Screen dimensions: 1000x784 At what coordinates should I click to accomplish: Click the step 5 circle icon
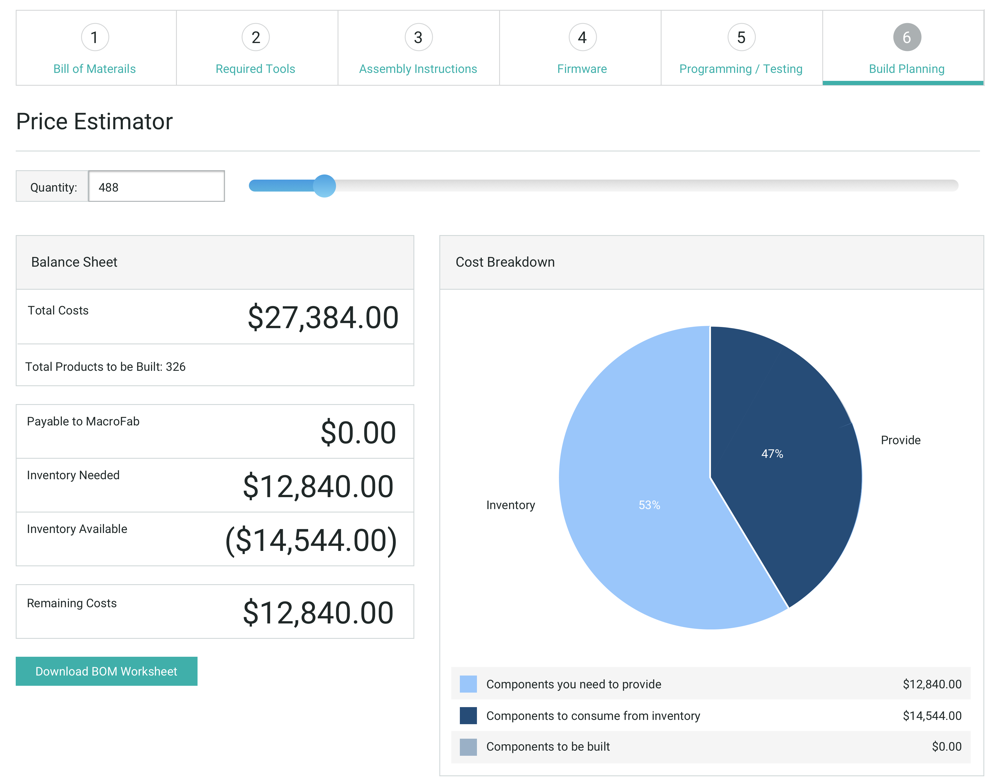coord(741,38)
